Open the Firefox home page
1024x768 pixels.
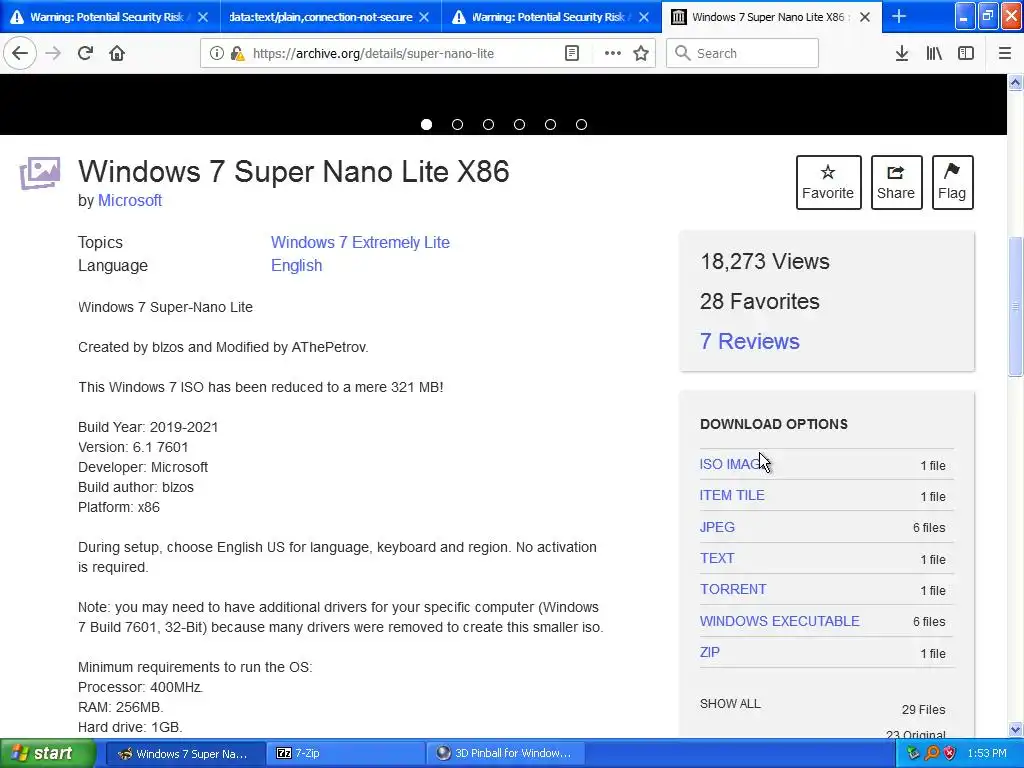117,54
